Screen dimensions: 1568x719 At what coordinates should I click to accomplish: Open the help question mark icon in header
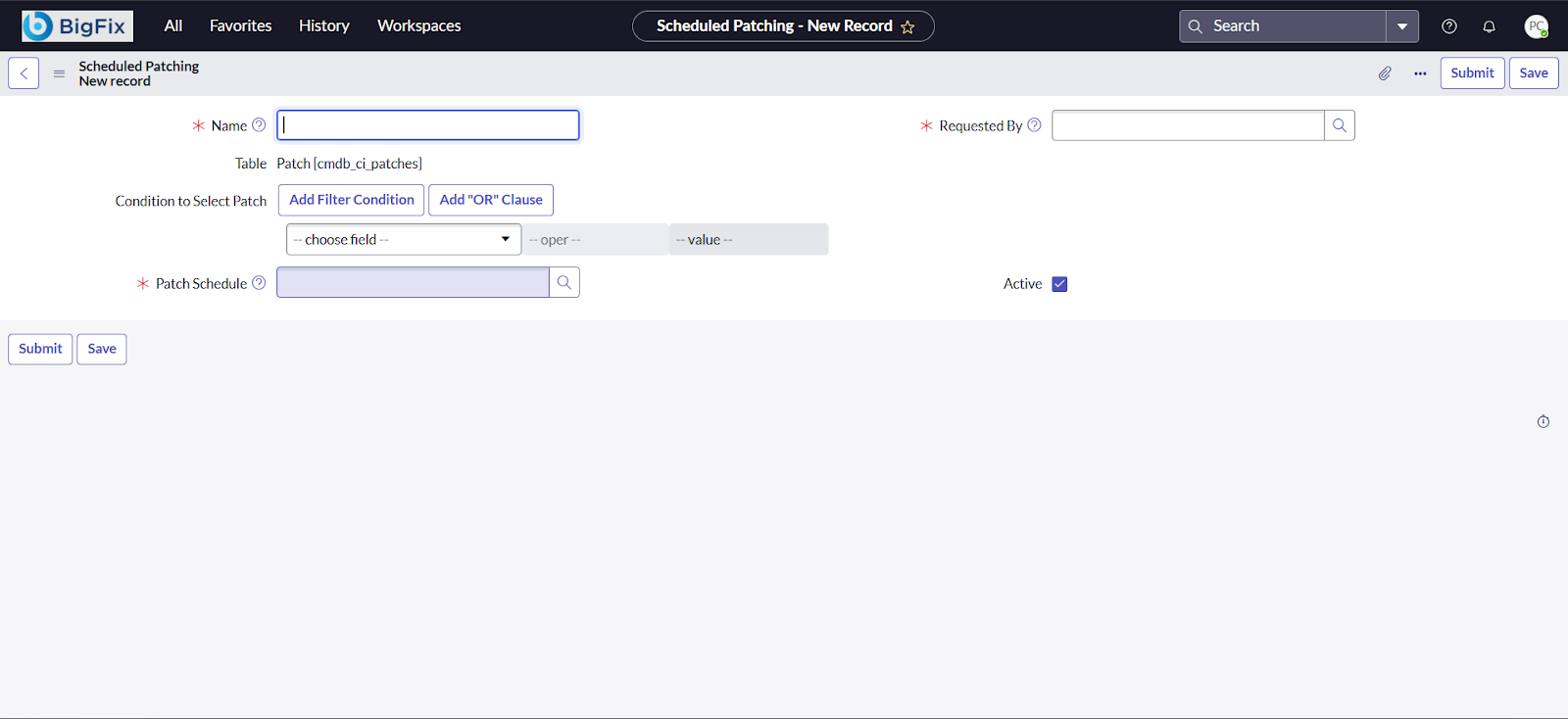(1449, 26)
